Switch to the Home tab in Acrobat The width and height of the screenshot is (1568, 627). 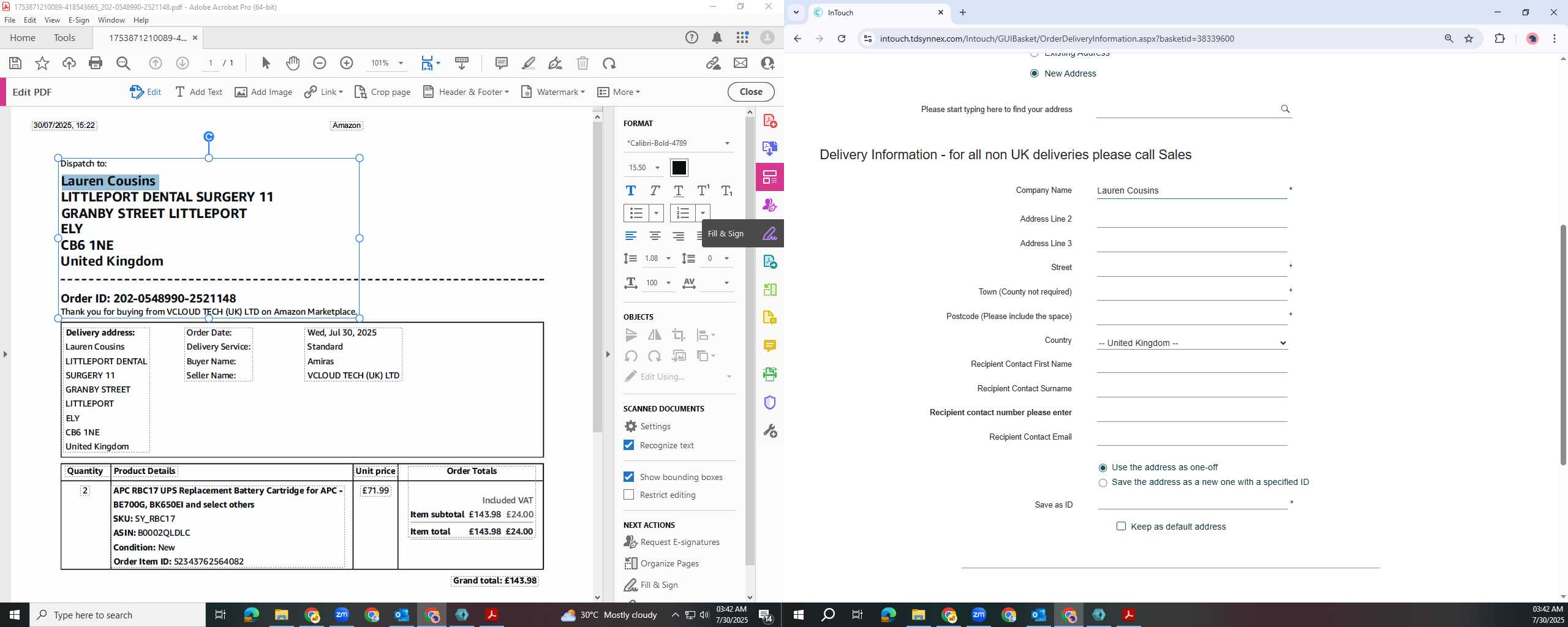tap(23, 38)
